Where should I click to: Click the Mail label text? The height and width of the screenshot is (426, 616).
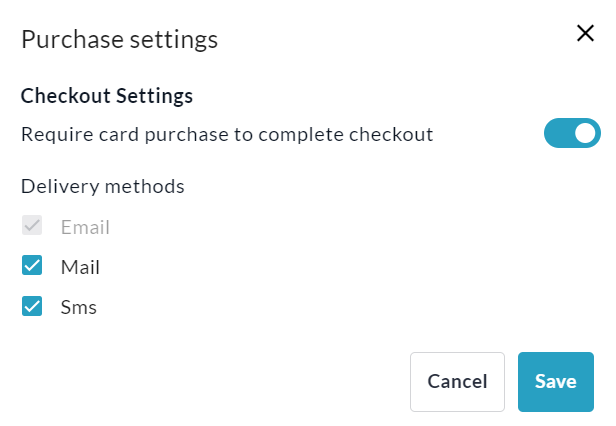[x=80, y=267]
